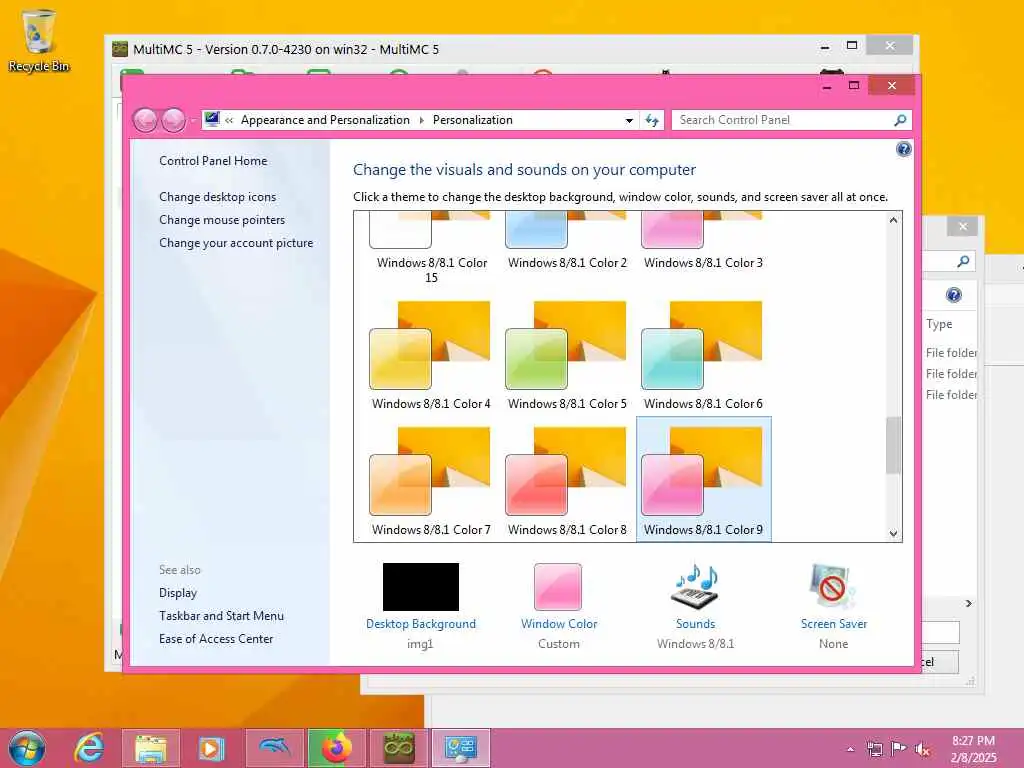The image size is (1024, 768).
Task: Open Ease of Access Center link
Action: (216, 638)
